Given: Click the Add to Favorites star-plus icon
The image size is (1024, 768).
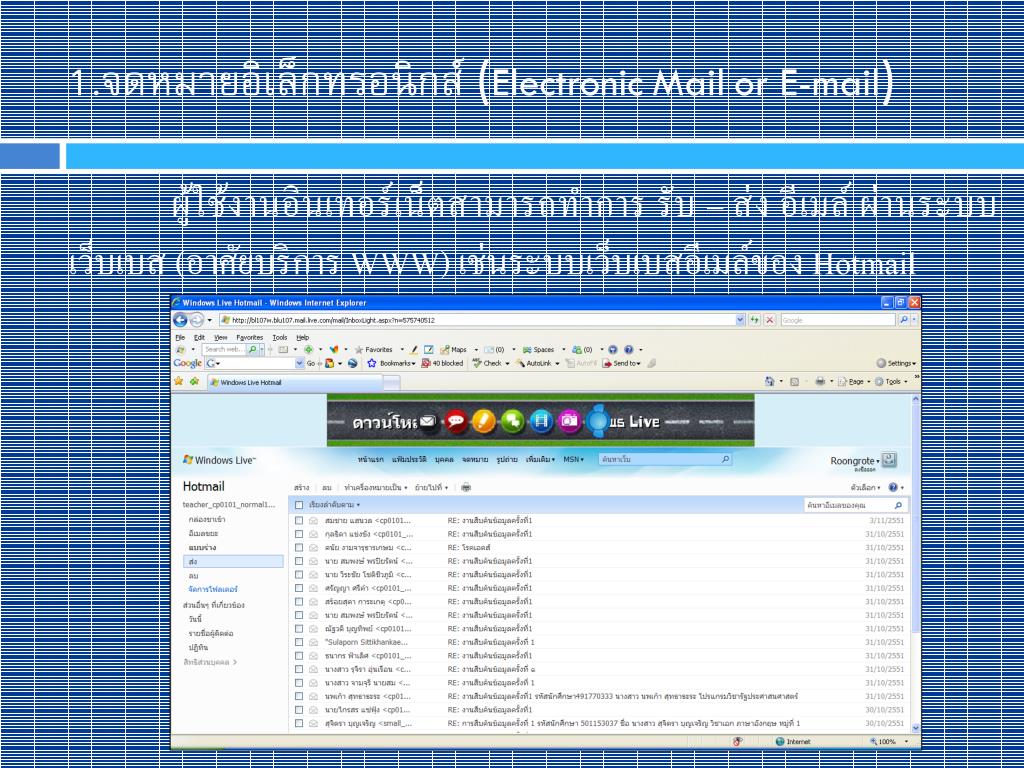Looking at the screenshot, I should (194, 382).
